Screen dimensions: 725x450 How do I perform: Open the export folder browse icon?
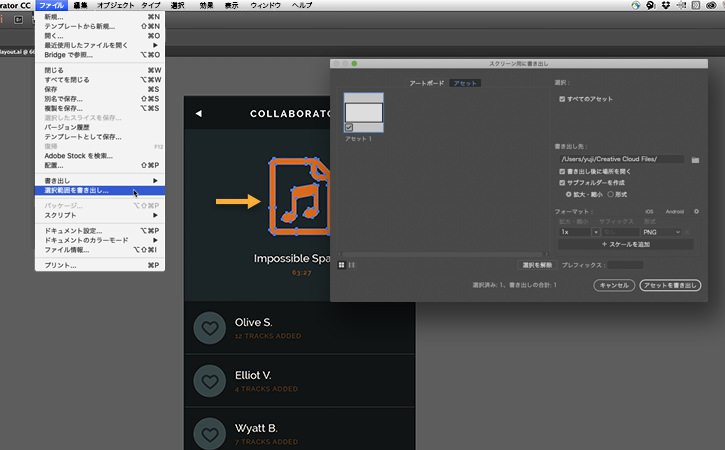[x=695, y=160]
